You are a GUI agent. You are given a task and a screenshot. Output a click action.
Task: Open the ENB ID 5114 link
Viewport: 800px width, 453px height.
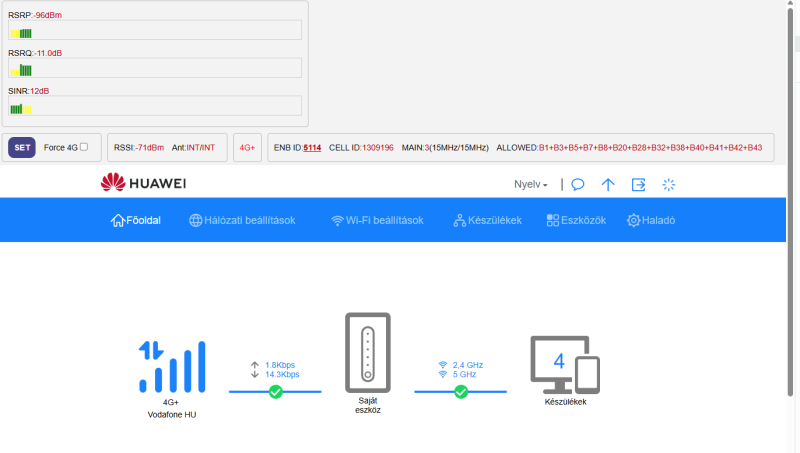(x=312, y=147)
